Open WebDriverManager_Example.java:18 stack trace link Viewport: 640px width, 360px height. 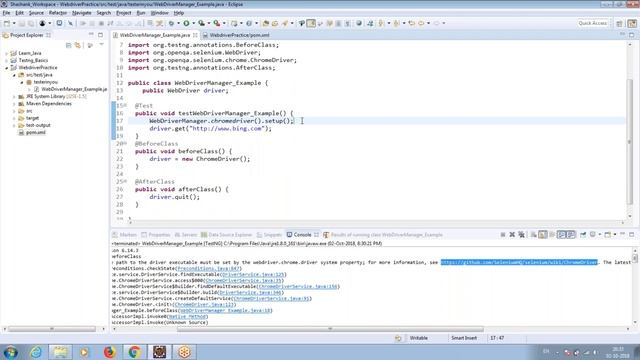[225, 311]
